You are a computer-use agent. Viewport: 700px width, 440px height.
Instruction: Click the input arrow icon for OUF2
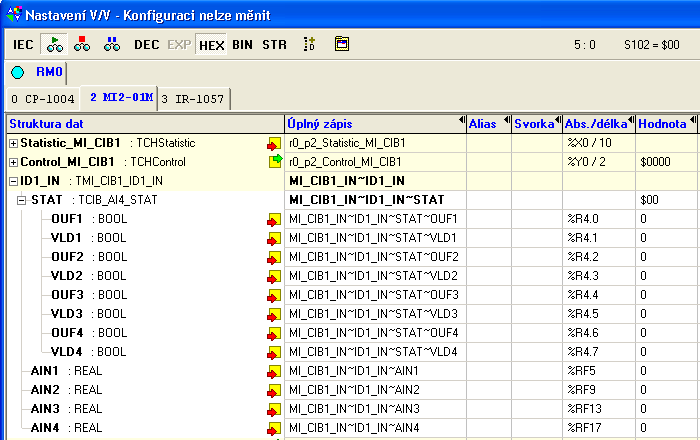pos(274,257)
